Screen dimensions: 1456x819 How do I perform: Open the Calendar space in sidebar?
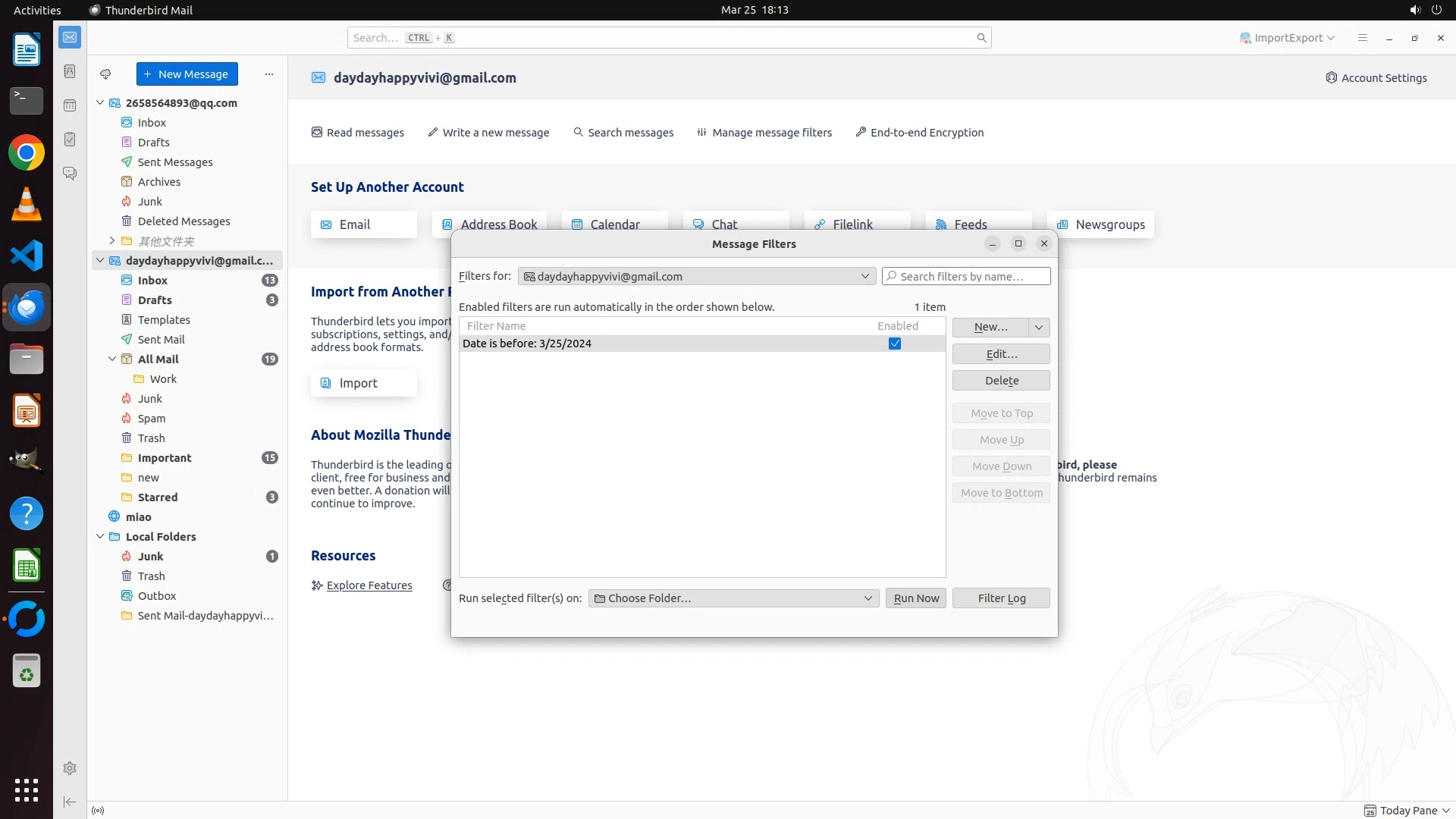point(70,105)
